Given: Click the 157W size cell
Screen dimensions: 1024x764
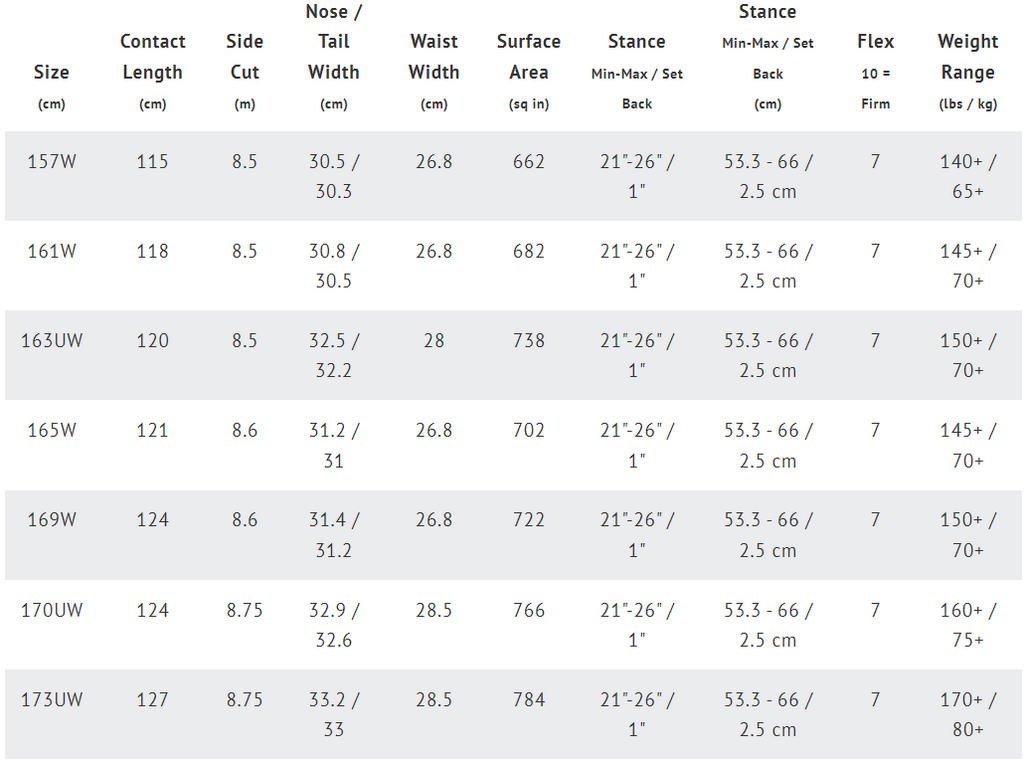Looking at the screenshot, I should (52, 161).
